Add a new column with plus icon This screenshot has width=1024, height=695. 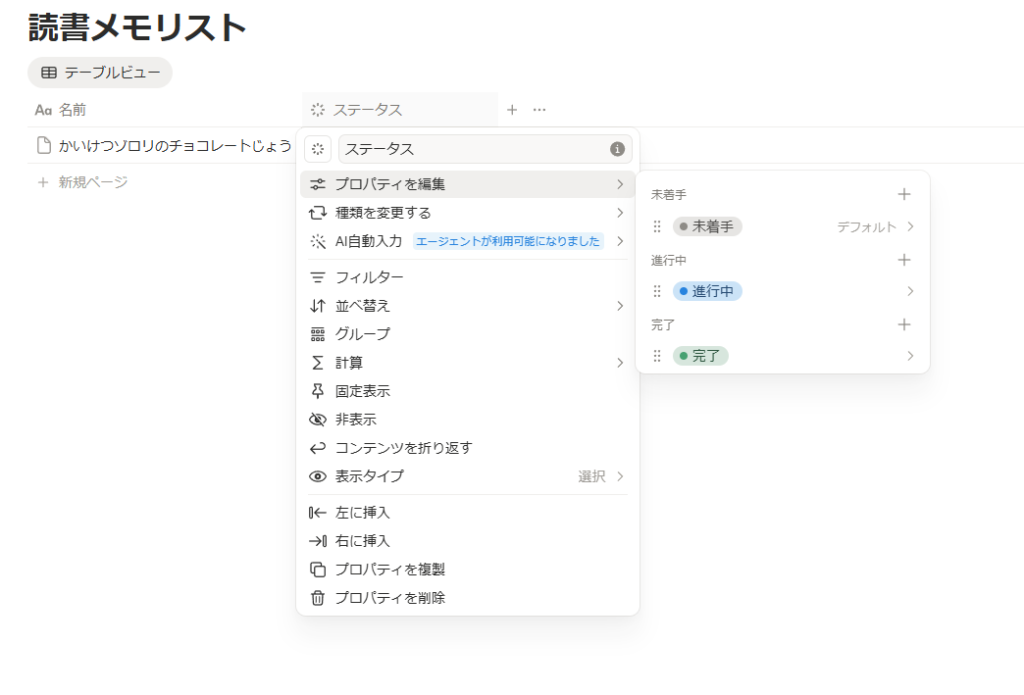[x=512, y=110]
